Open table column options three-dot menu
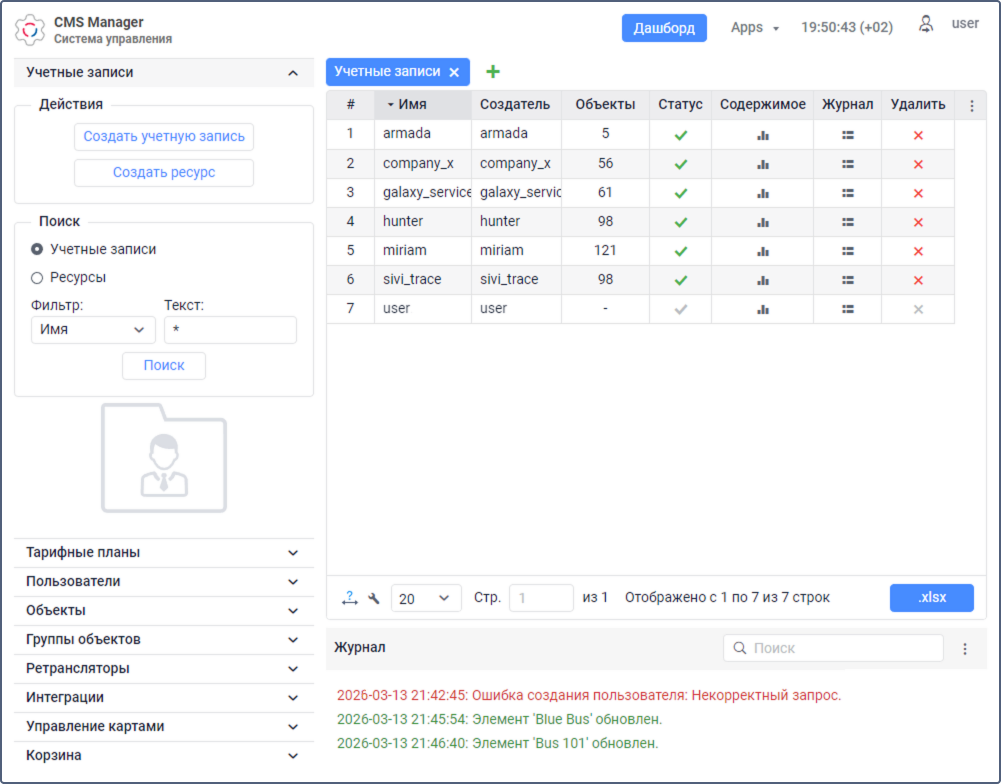The width and height of the screenshot is (1001, 784). (x=971, y=105)
